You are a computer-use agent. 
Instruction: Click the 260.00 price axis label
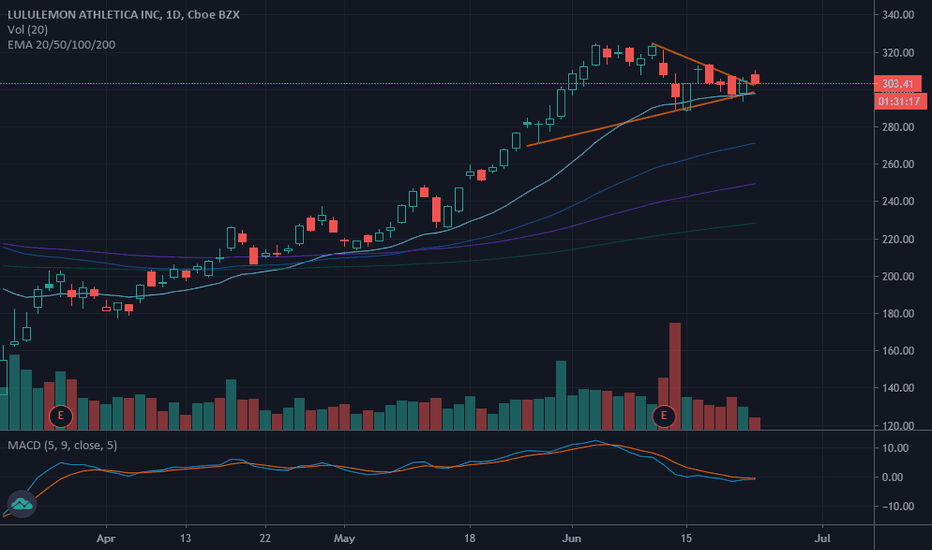(898, 164)
